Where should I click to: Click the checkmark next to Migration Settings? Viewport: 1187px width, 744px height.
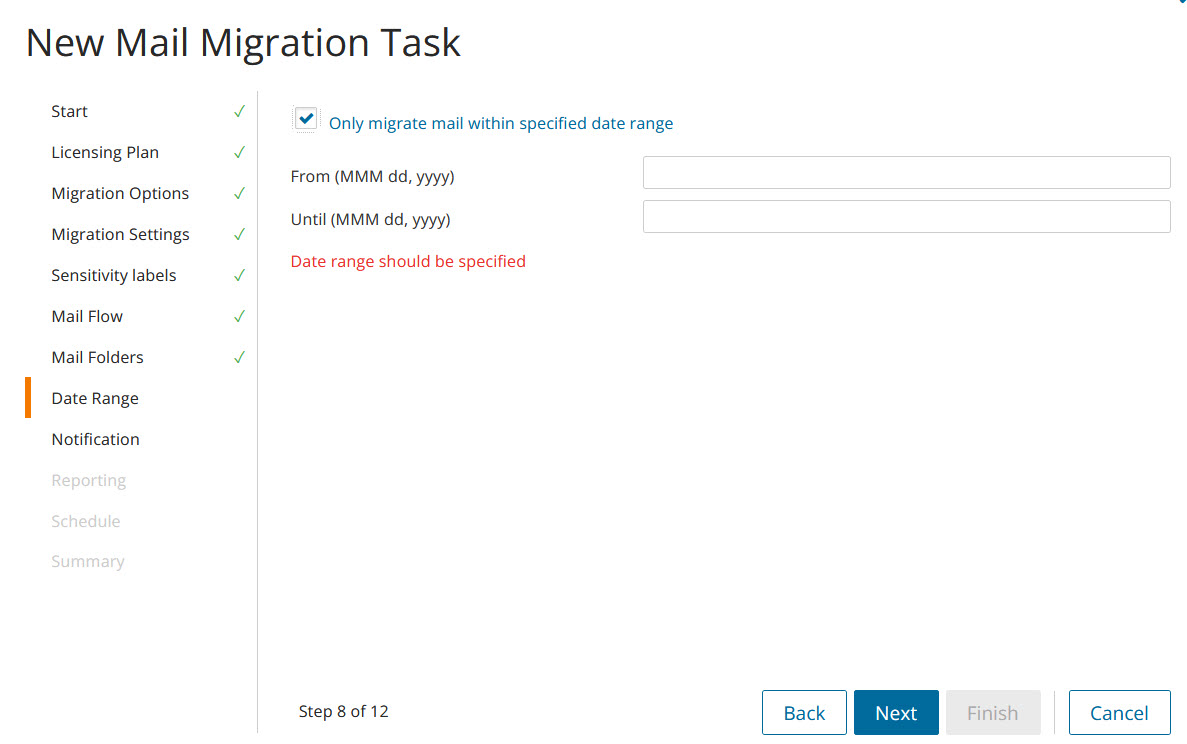[x=239, y=234]
